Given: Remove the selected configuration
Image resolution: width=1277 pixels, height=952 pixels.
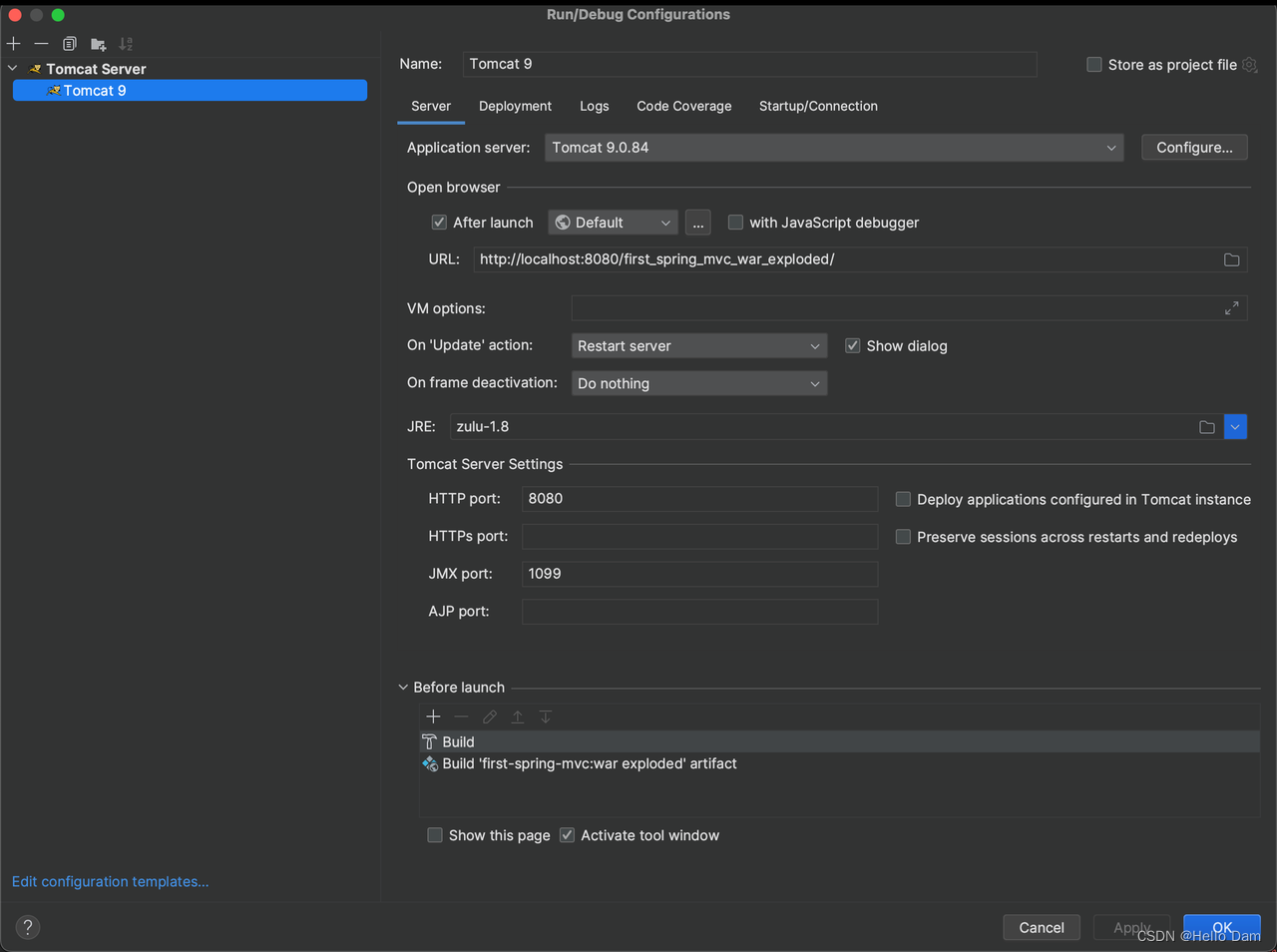Looking at the screenshot, I should (x=41, y=44).
